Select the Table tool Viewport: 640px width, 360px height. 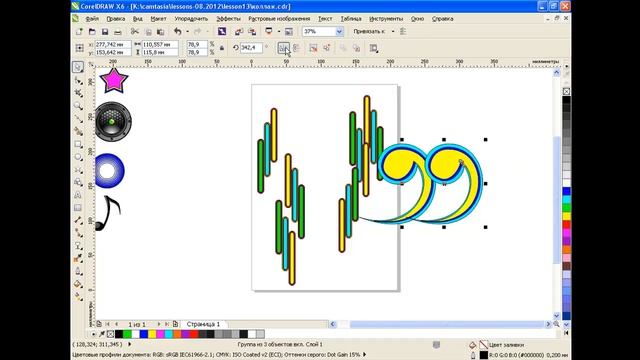pos(78,208)
